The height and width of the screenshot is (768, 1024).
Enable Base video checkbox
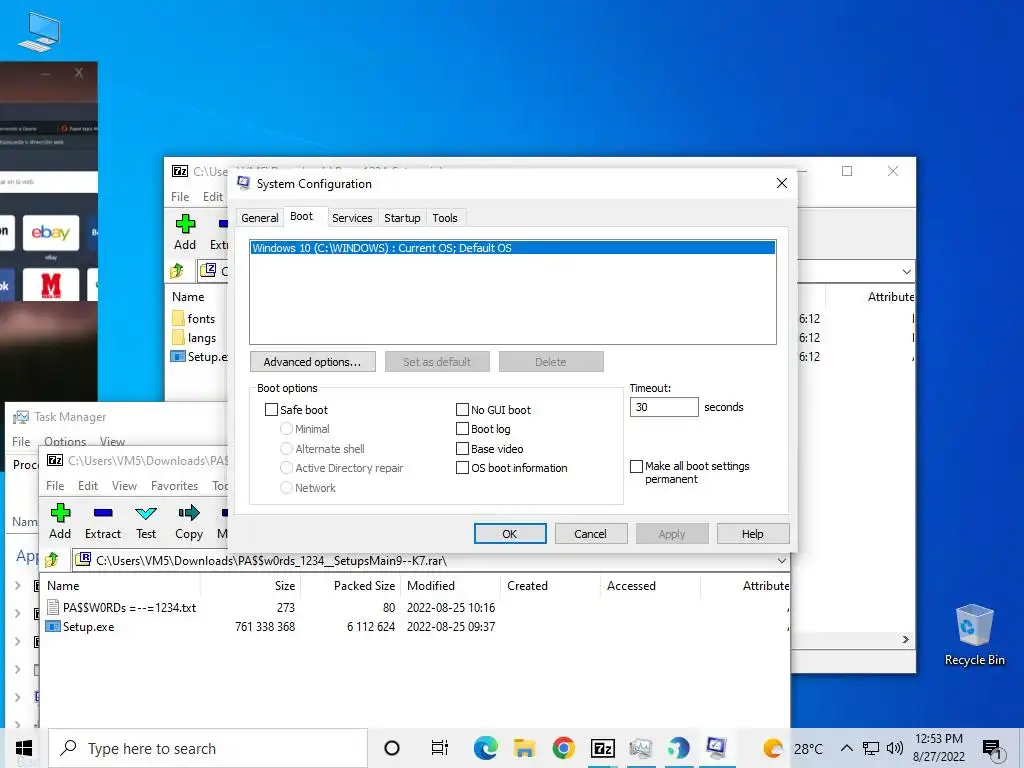tap(462, 448)
